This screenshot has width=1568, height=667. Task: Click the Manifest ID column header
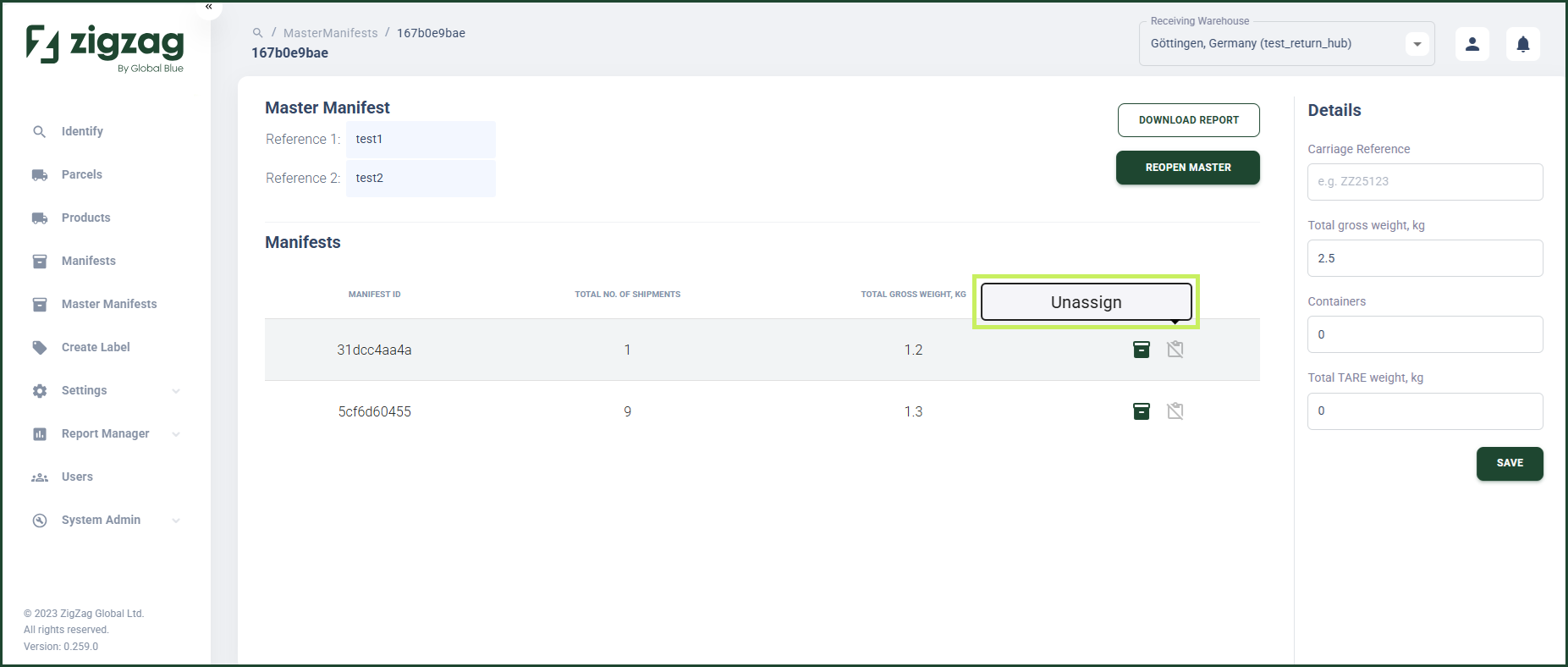[375, 295]
